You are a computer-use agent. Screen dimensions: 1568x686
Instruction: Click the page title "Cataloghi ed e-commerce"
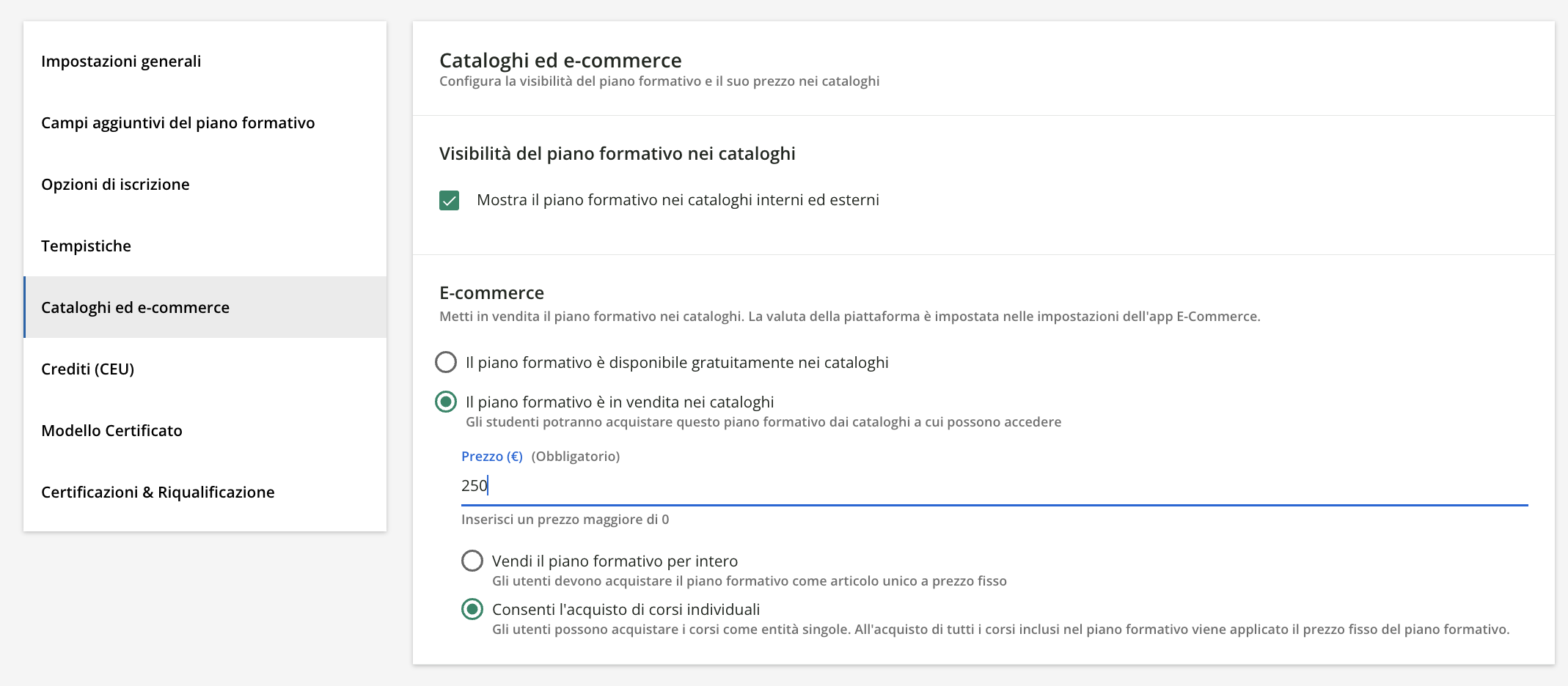[x=560, y=60]
